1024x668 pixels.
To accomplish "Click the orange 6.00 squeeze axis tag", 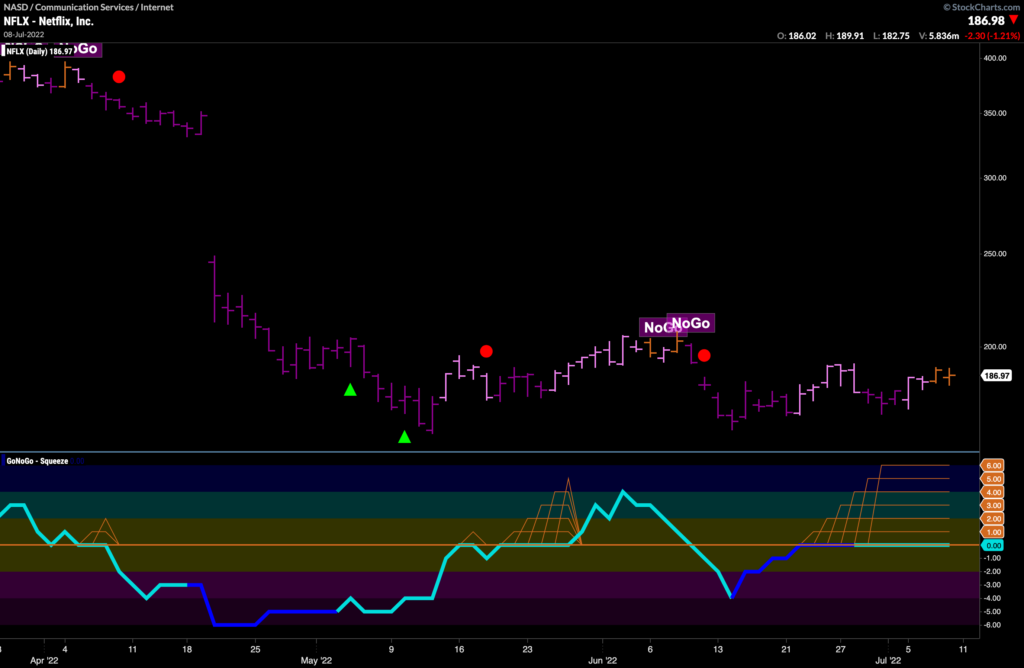I will click(x=993, y=466).
